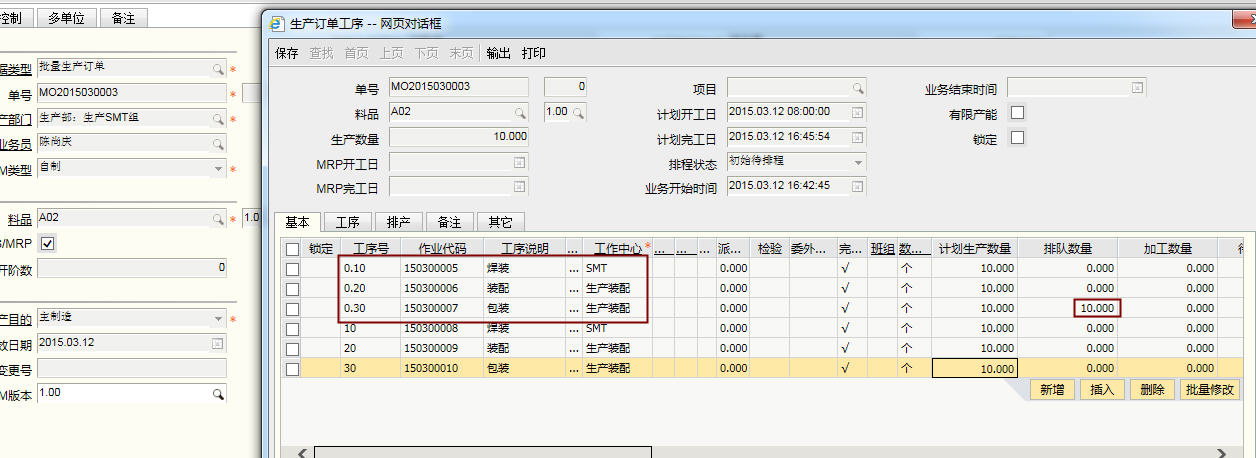The image size is (1256, 458).
Task: Open the dropdown showing 自制
Action: click(x=218, y=168)
